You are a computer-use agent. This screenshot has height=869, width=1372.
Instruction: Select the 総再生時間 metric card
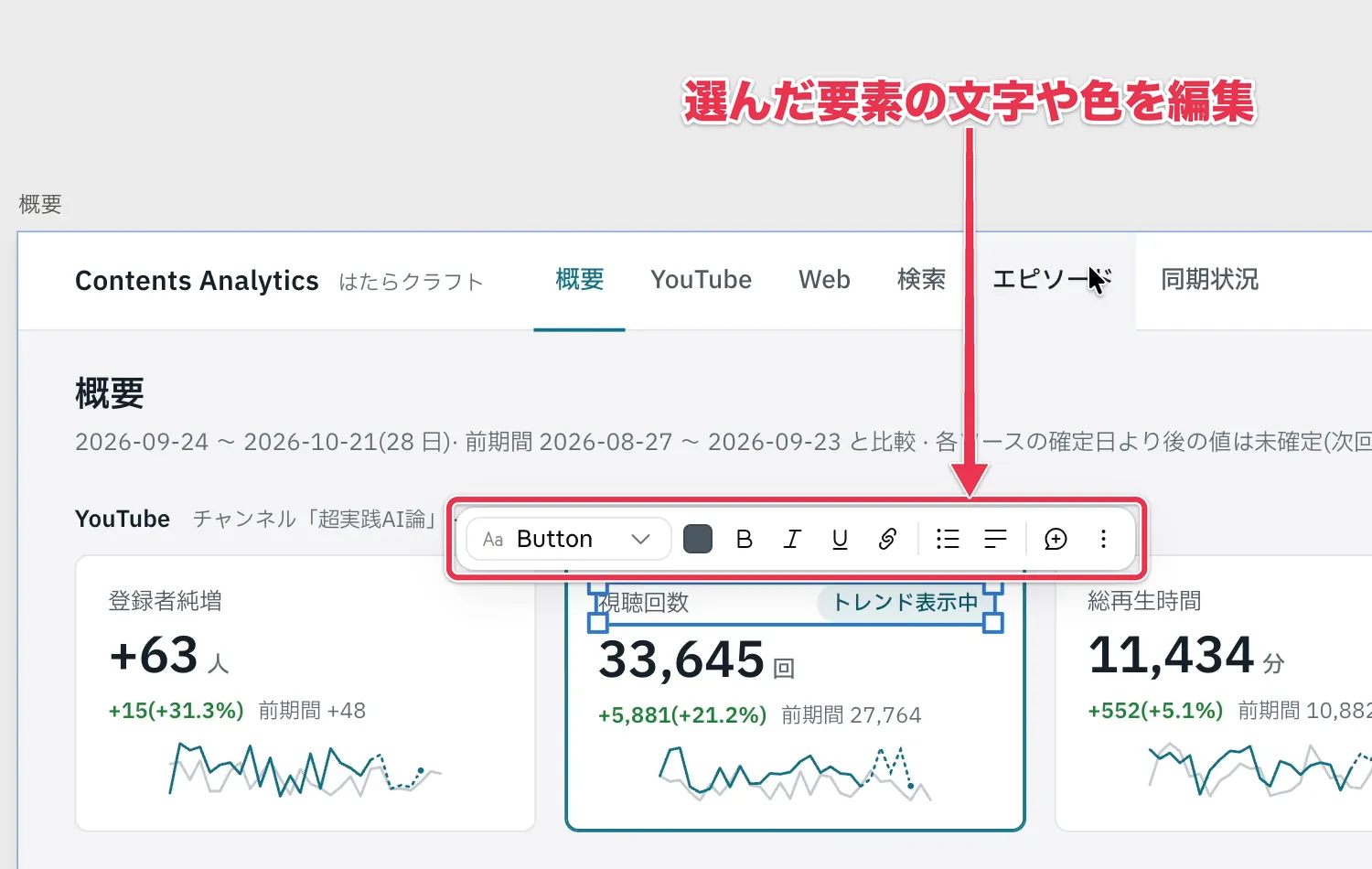[x=1214, y=692]
